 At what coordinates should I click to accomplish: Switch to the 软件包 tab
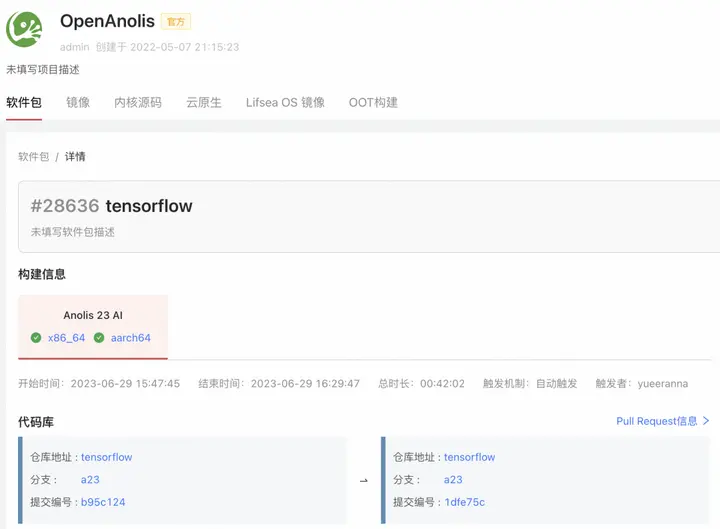(24, 102)
